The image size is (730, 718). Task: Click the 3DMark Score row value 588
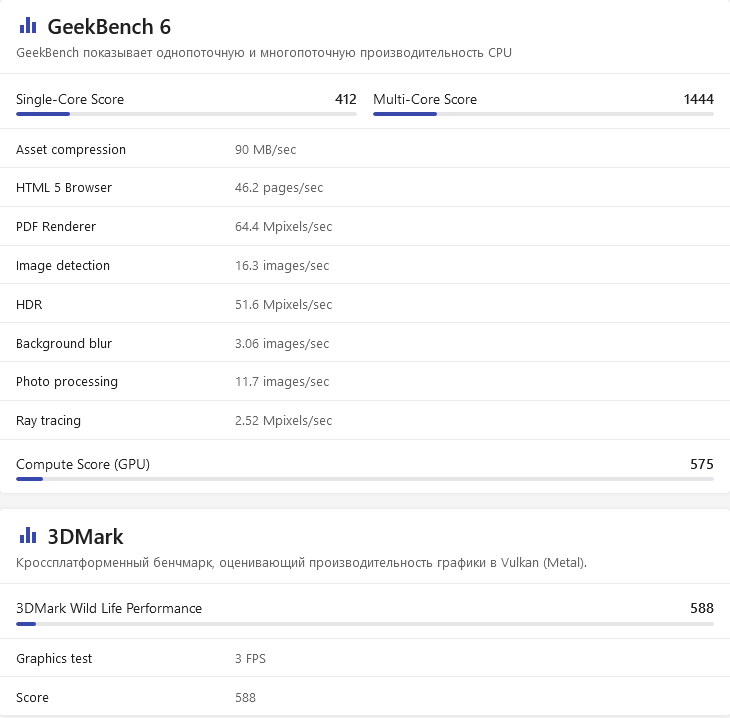(245, 698)
